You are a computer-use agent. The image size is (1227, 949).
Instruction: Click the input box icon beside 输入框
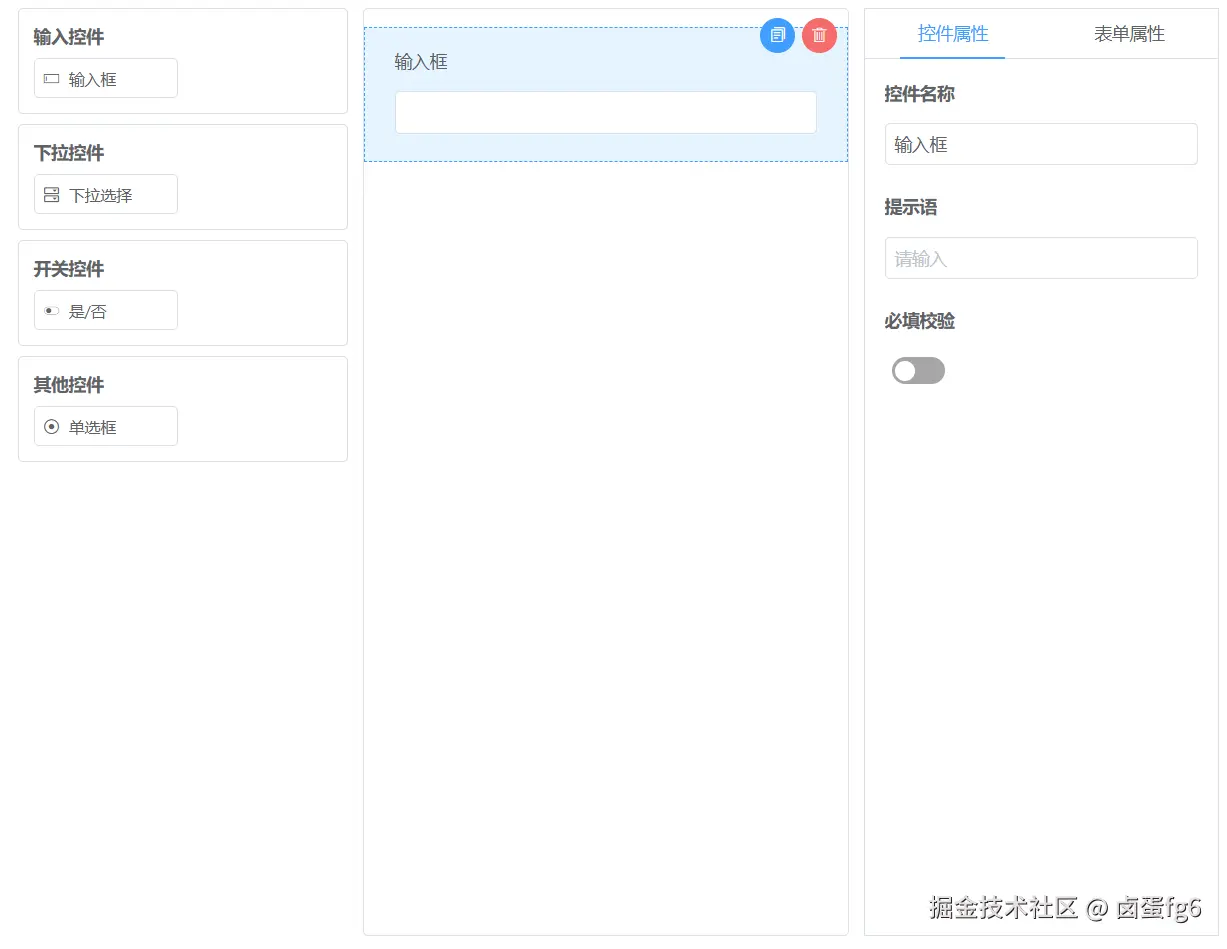51,78
